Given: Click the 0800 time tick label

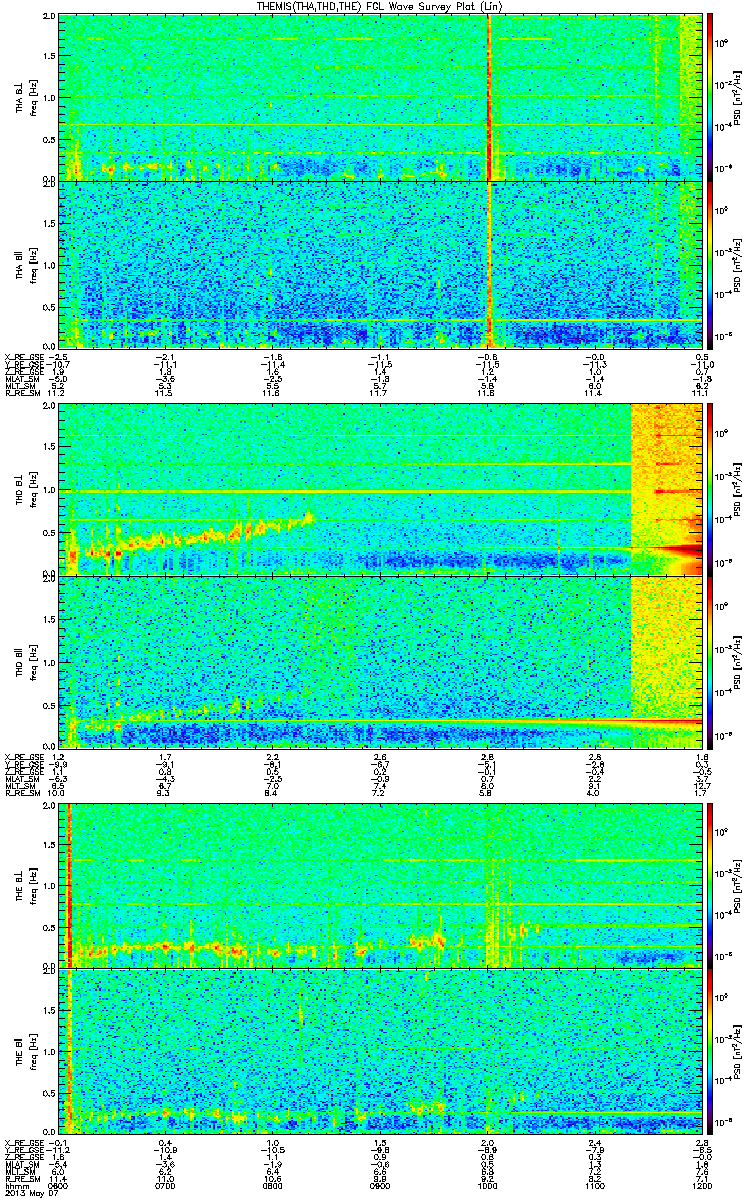Looking at the screenshot, I should point(273,1186).
